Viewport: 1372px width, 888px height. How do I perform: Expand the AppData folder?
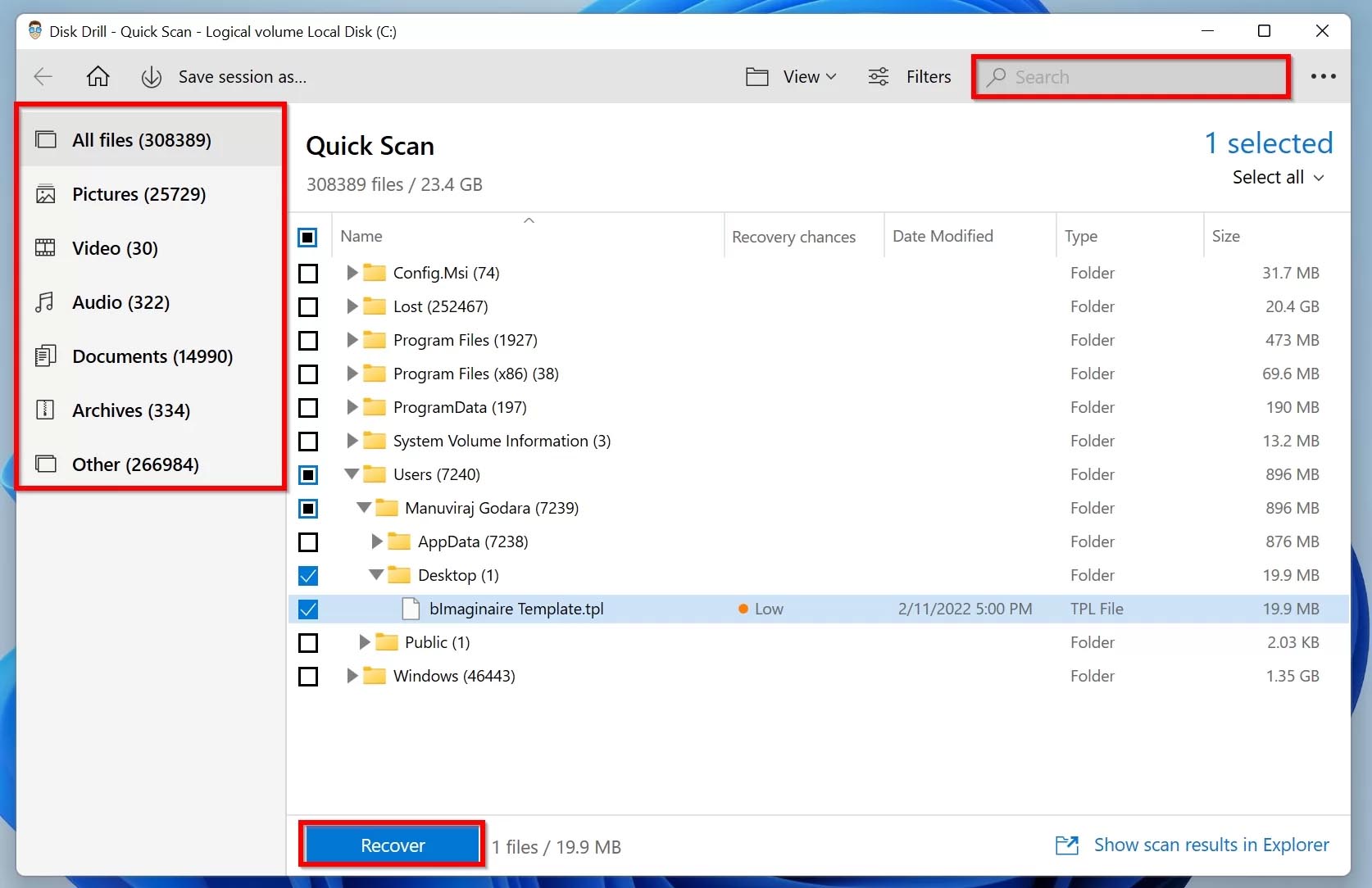coord(376,541)
